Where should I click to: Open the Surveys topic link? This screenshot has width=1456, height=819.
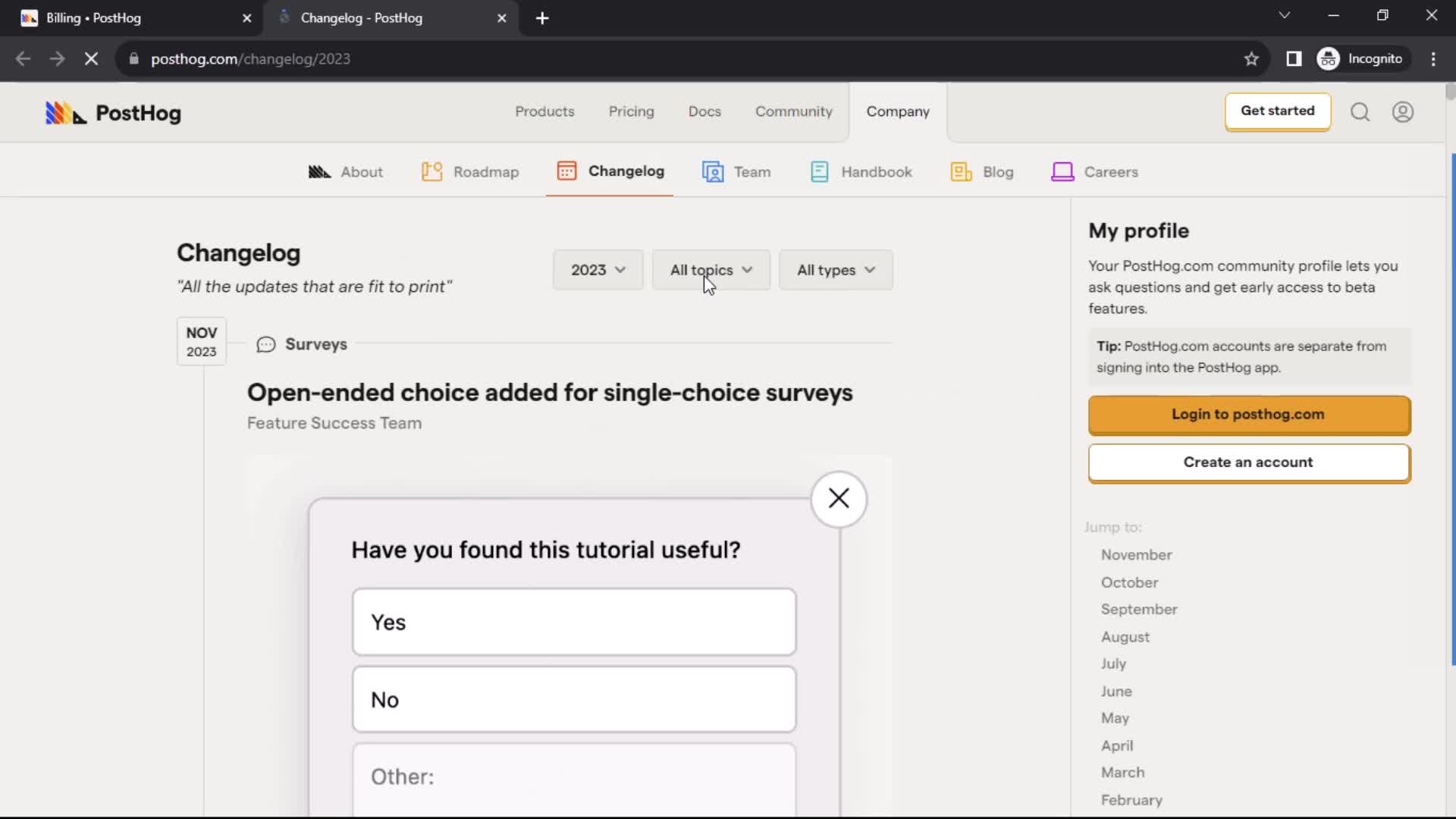click(315, 344)
